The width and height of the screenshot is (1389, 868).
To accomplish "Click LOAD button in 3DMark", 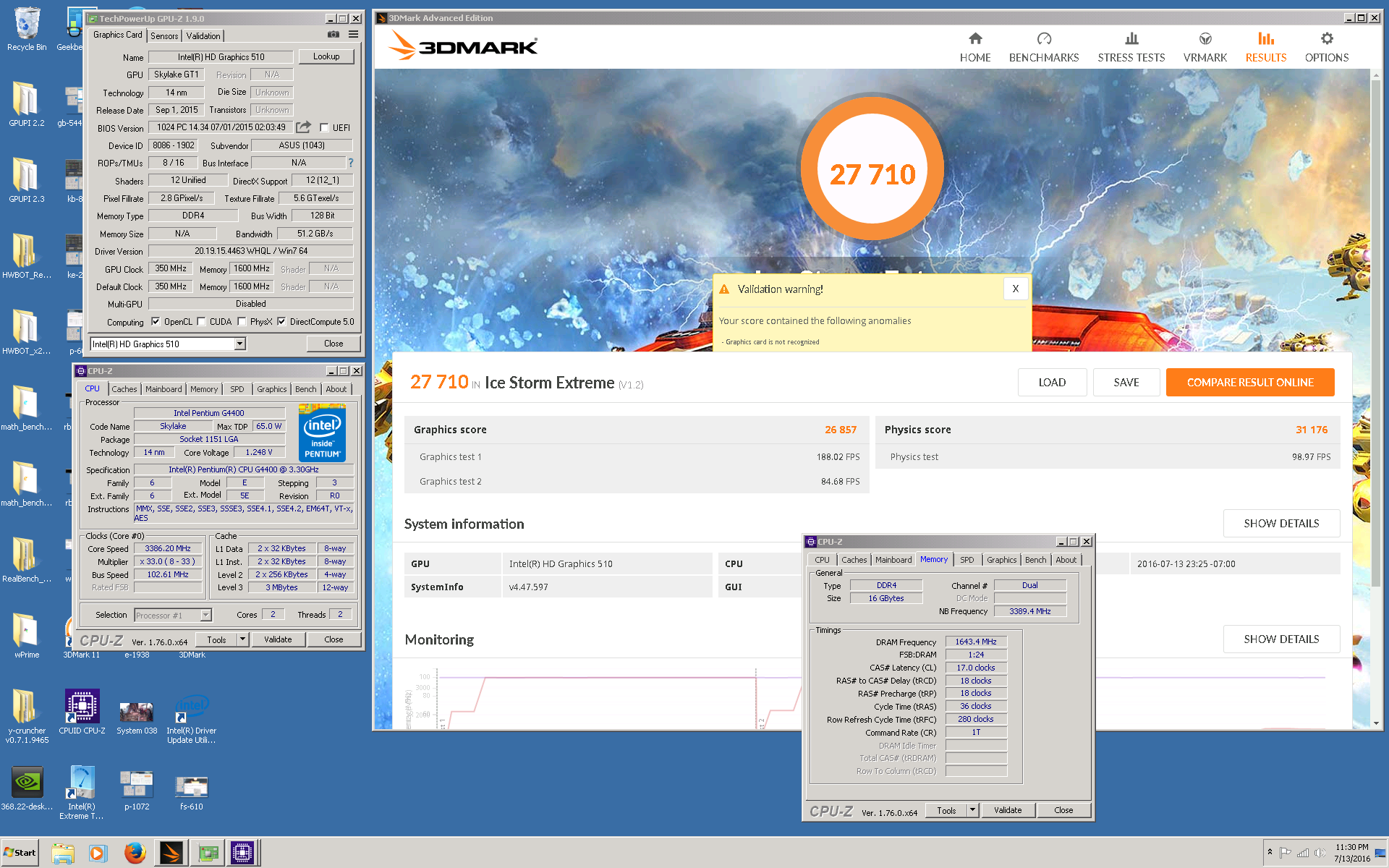I will pyautogui.click(x=1052, y=382).
